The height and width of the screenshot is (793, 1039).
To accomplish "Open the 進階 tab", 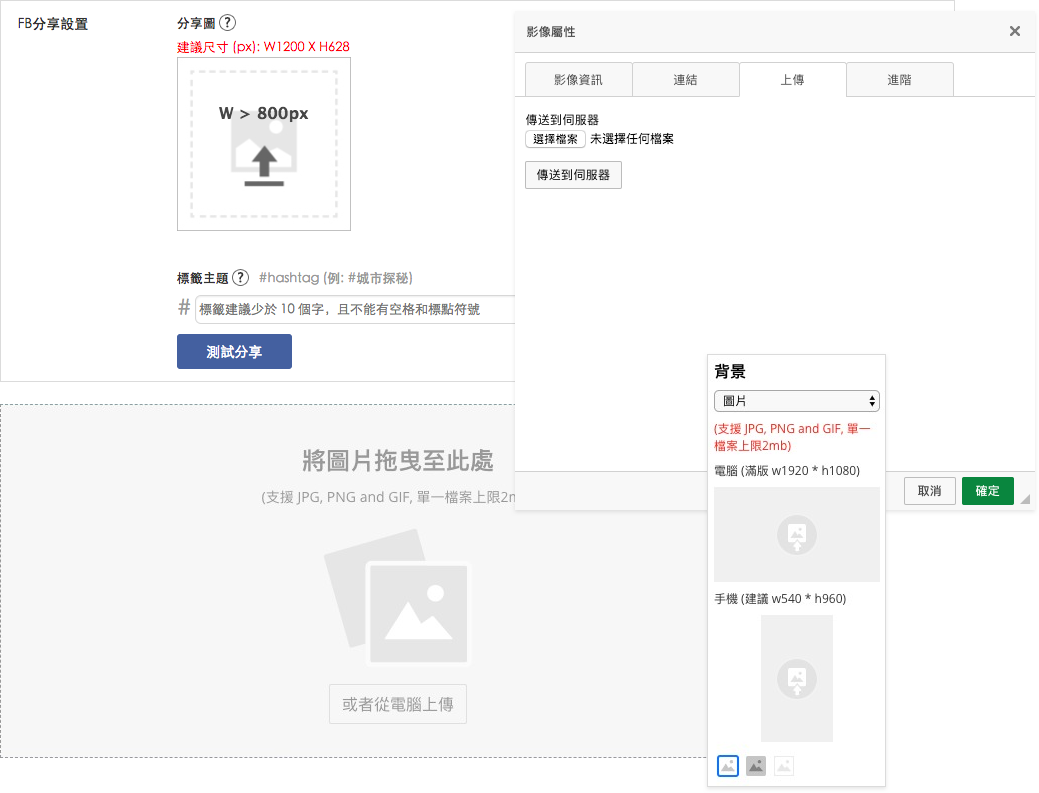I will tap(900, 79).
